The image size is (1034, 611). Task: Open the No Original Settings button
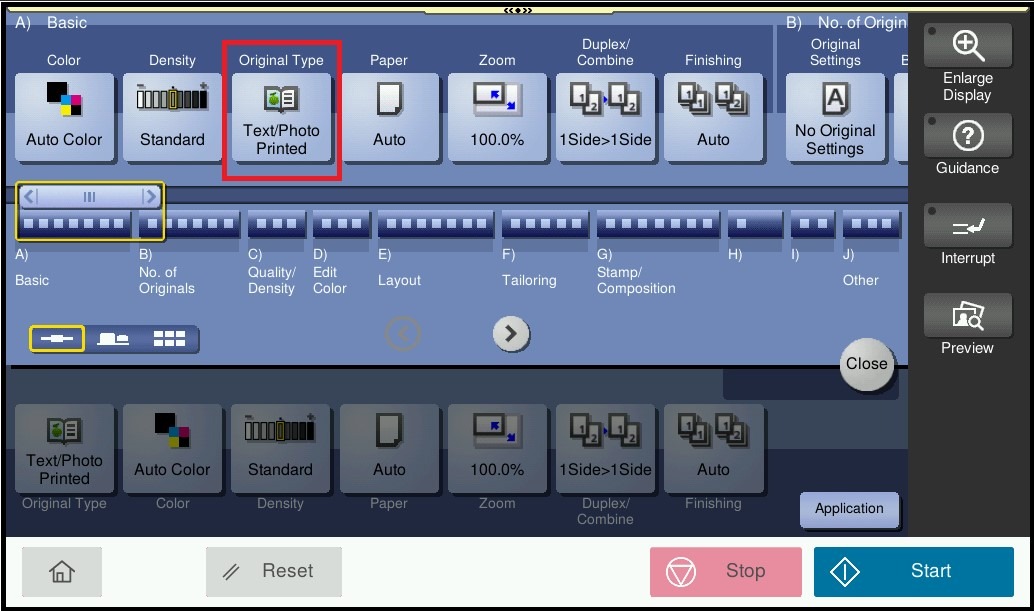click(835, 118)
